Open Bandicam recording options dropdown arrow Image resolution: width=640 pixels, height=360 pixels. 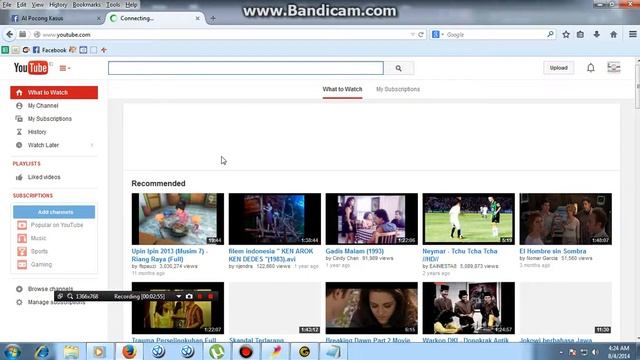pos(178,296)
